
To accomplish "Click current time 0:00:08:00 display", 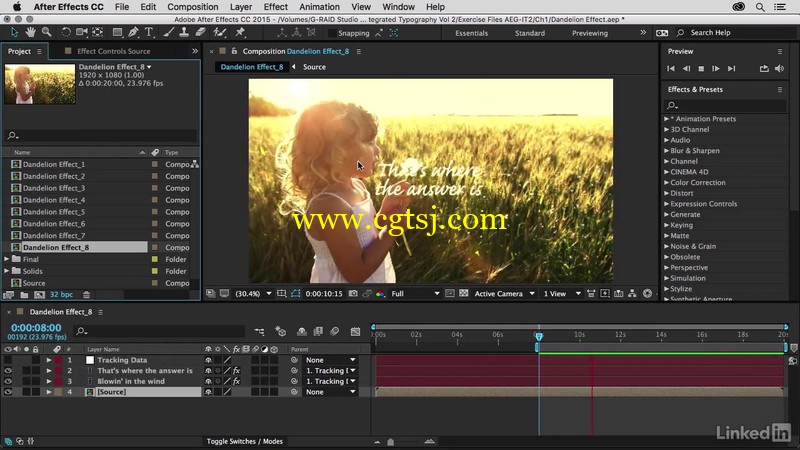I will (x=36, y=328).
